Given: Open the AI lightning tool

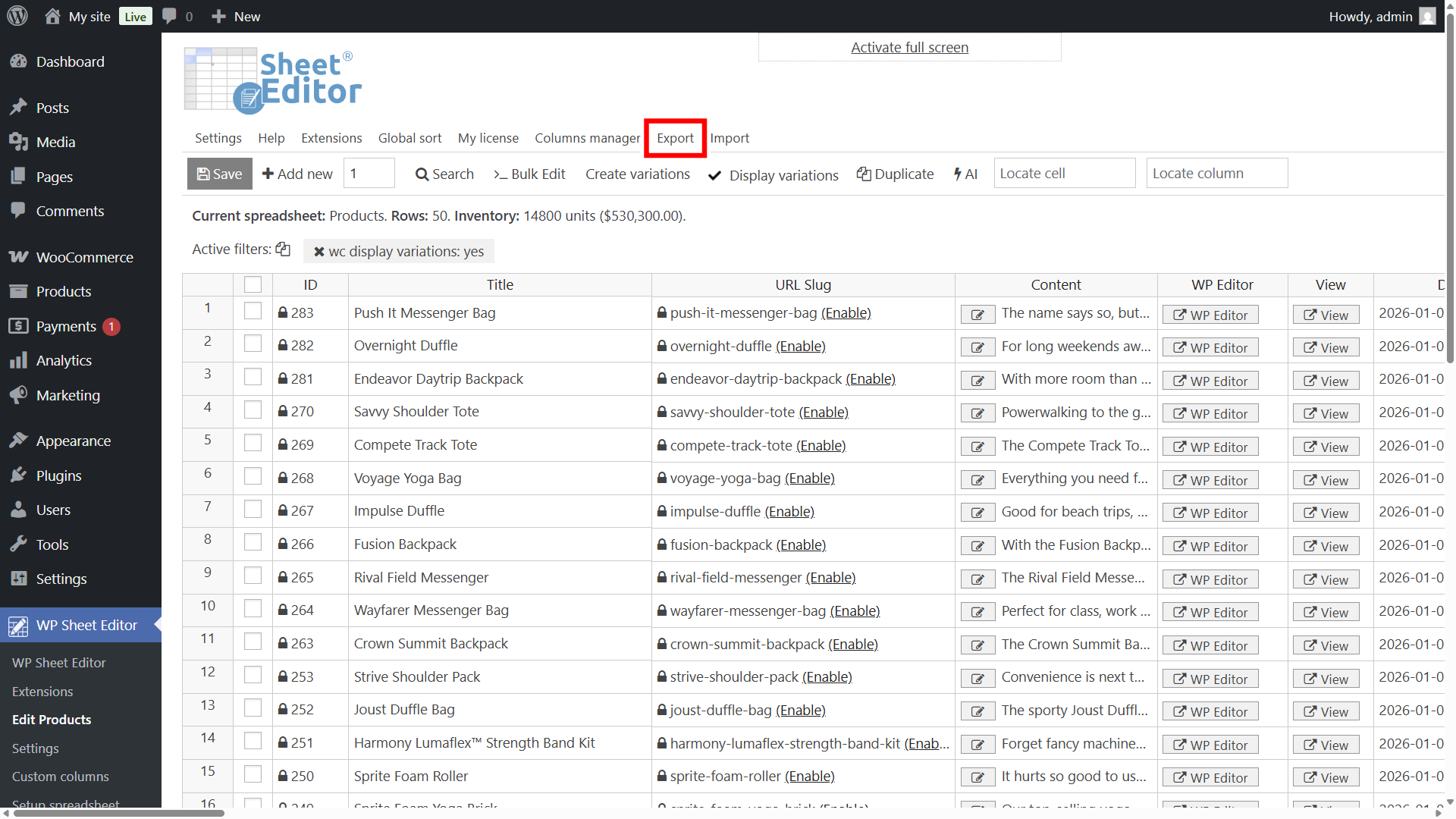Looking at the screenshot, I should [965, 174].
